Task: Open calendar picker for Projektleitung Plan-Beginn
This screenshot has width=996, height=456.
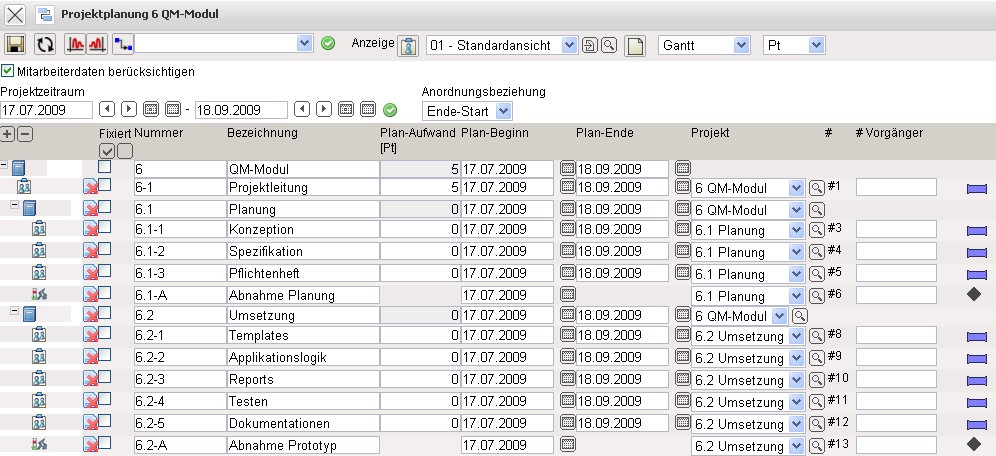Action: pos(569,187)
